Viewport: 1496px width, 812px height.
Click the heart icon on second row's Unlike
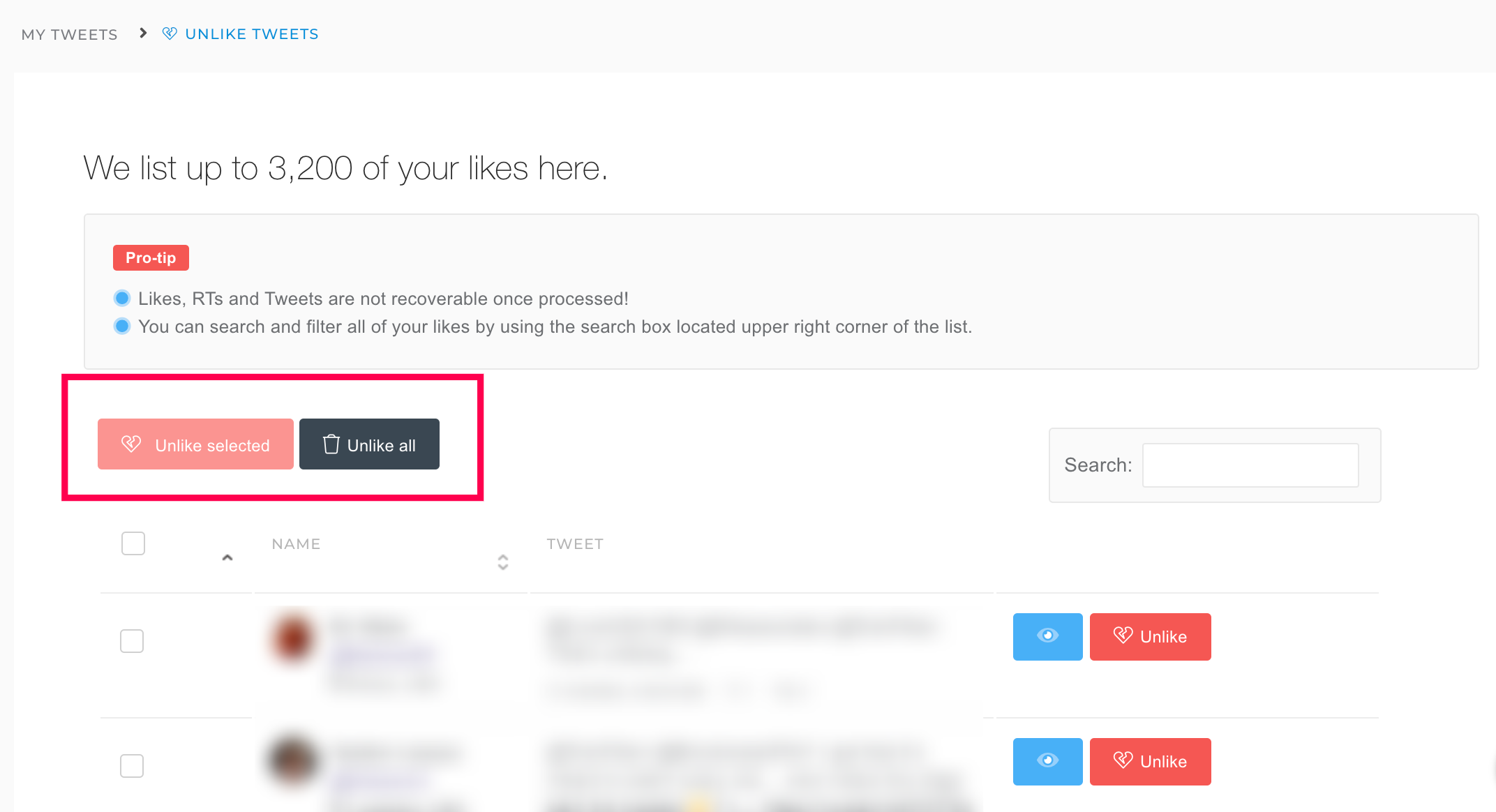point(1123,760)
